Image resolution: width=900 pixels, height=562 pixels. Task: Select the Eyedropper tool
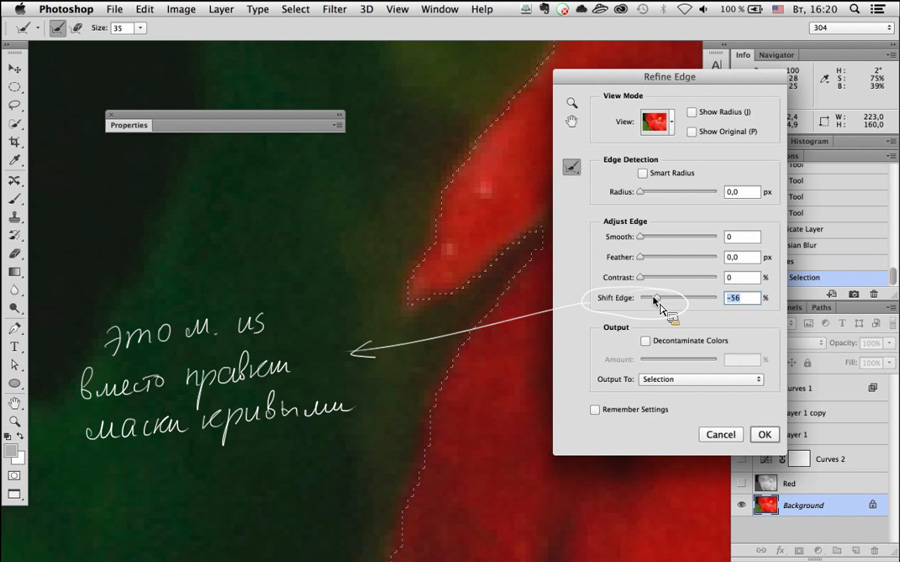pyautogui.click(x=14, y=160)
